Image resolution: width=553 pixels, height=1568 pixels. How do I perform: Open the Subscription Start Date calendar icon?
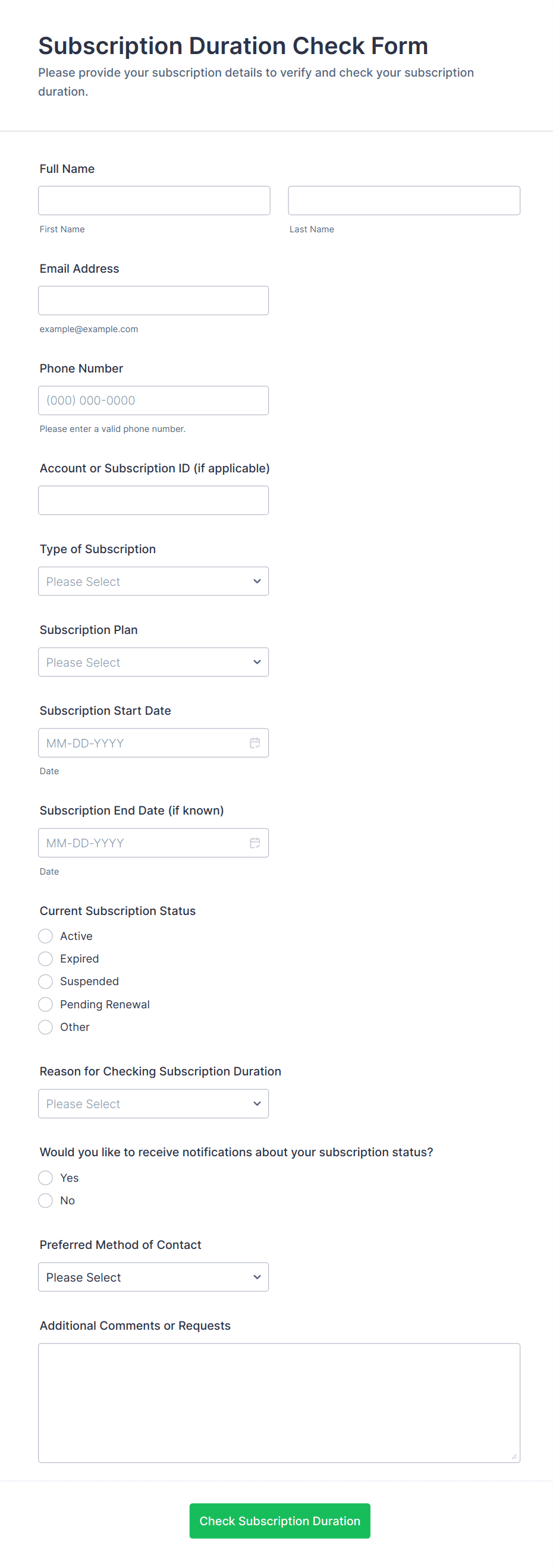click(x=254, y=743)
